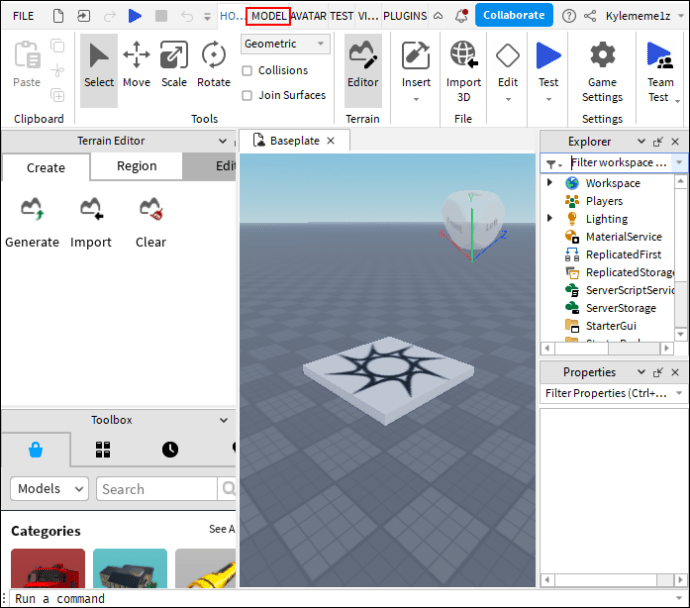This screenshot has width=690, height=608.
Task: Expand the Lighting tree node
Action: [549, 218]
